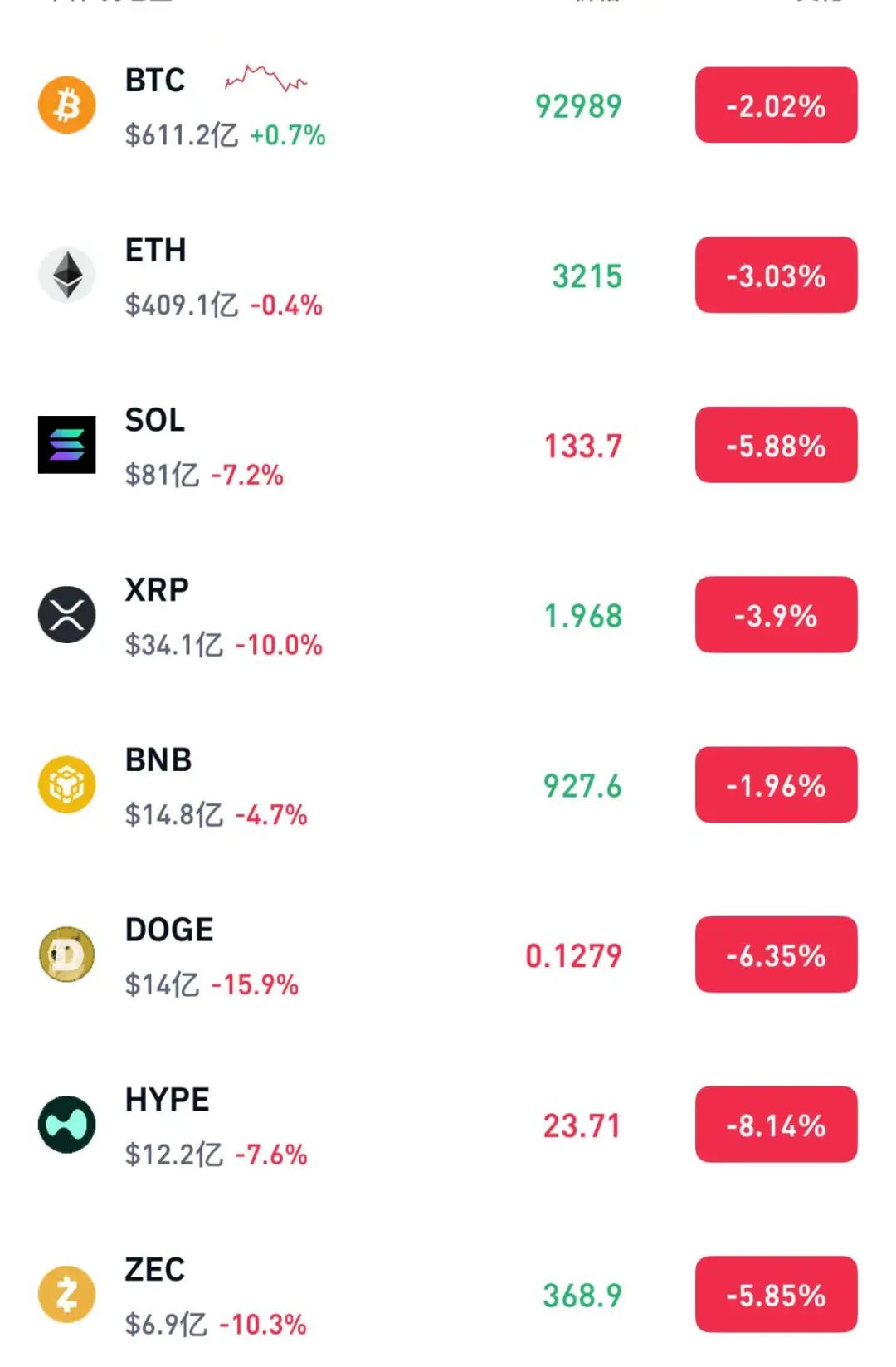Screen dimensions: 896x1367
Task: Tap the XRP -3.9% change badge
Action: click(776, 615)
